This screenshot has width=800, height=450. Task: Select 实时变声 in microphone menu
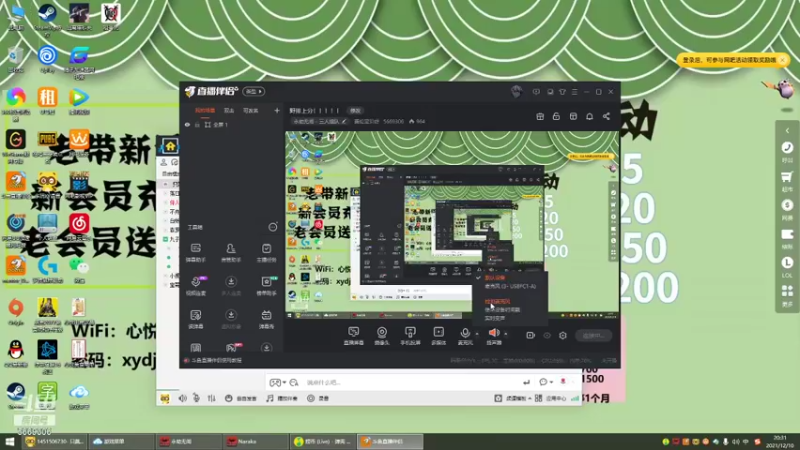coord(494,318)
